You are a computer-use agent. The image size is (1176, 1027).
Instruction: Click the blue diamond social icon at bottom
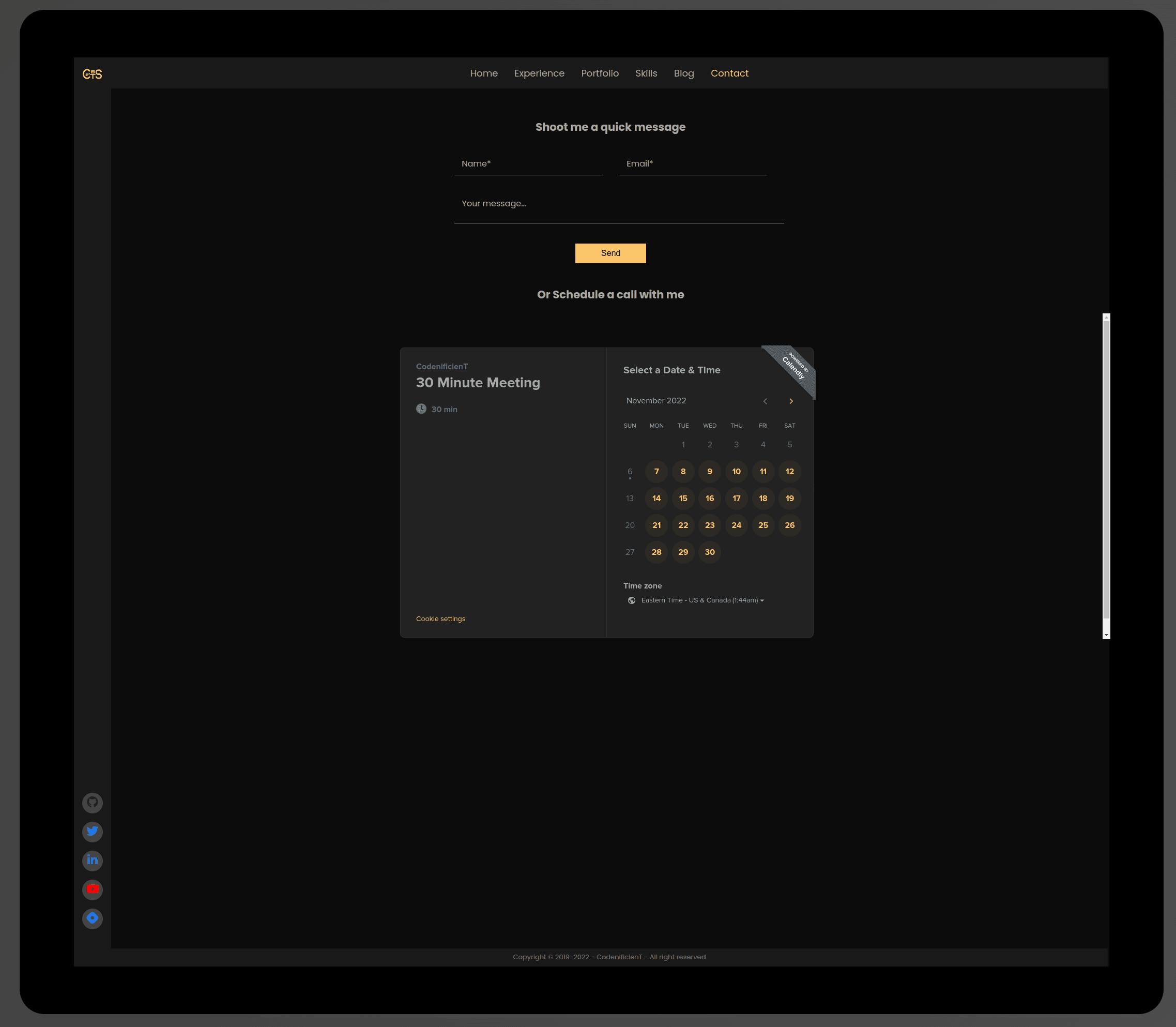[92, 918]
